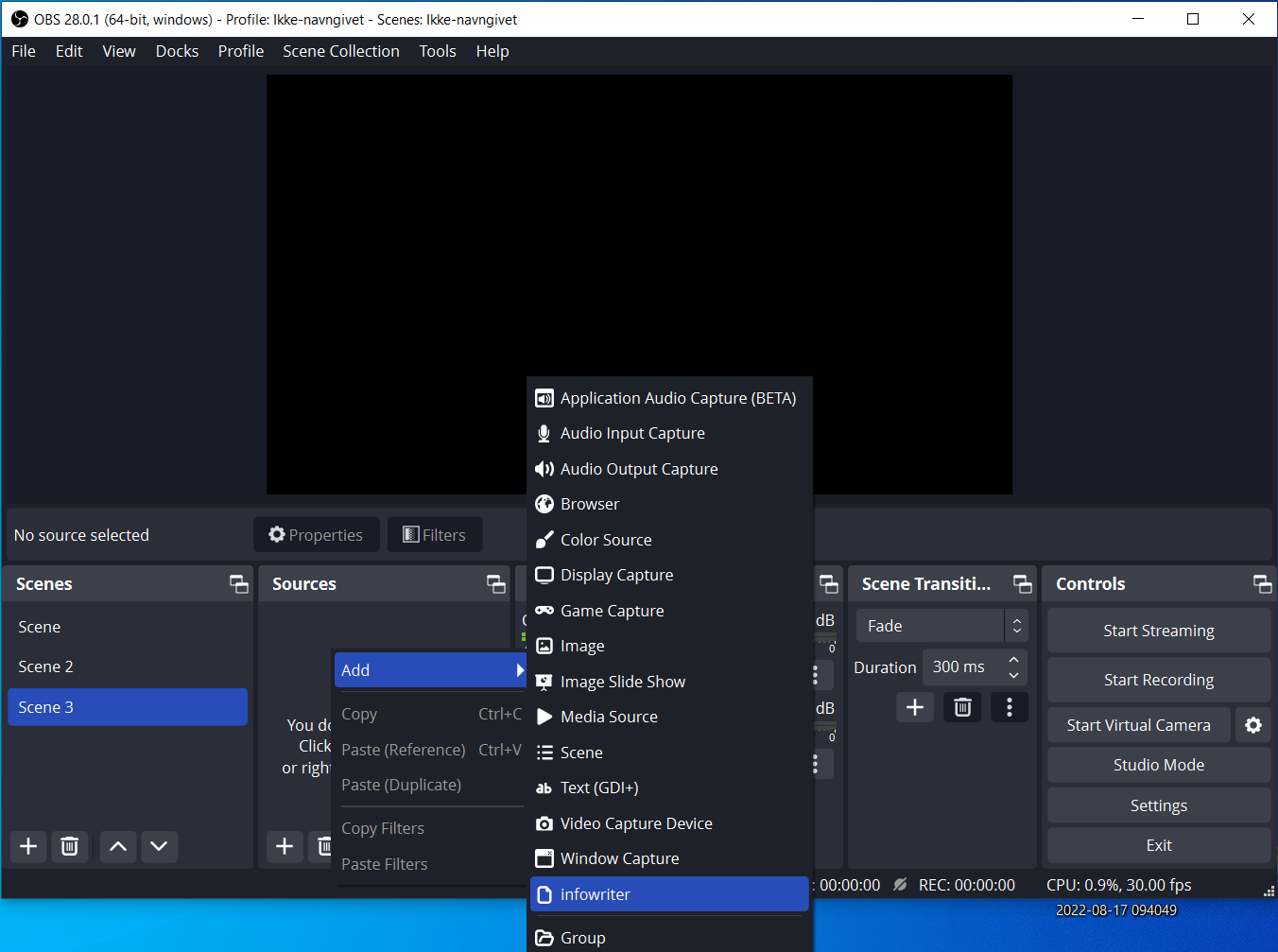Select Scene 2 in Scenes list
The width and height of the screenshot is (1278, 952).
point(128,666)
